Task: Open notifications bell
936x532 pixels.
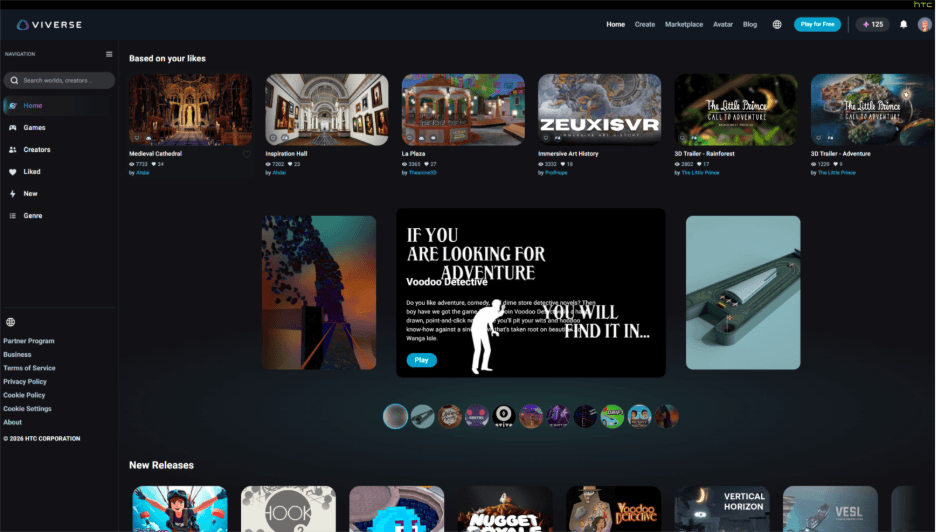Action: tap(903, 24)
